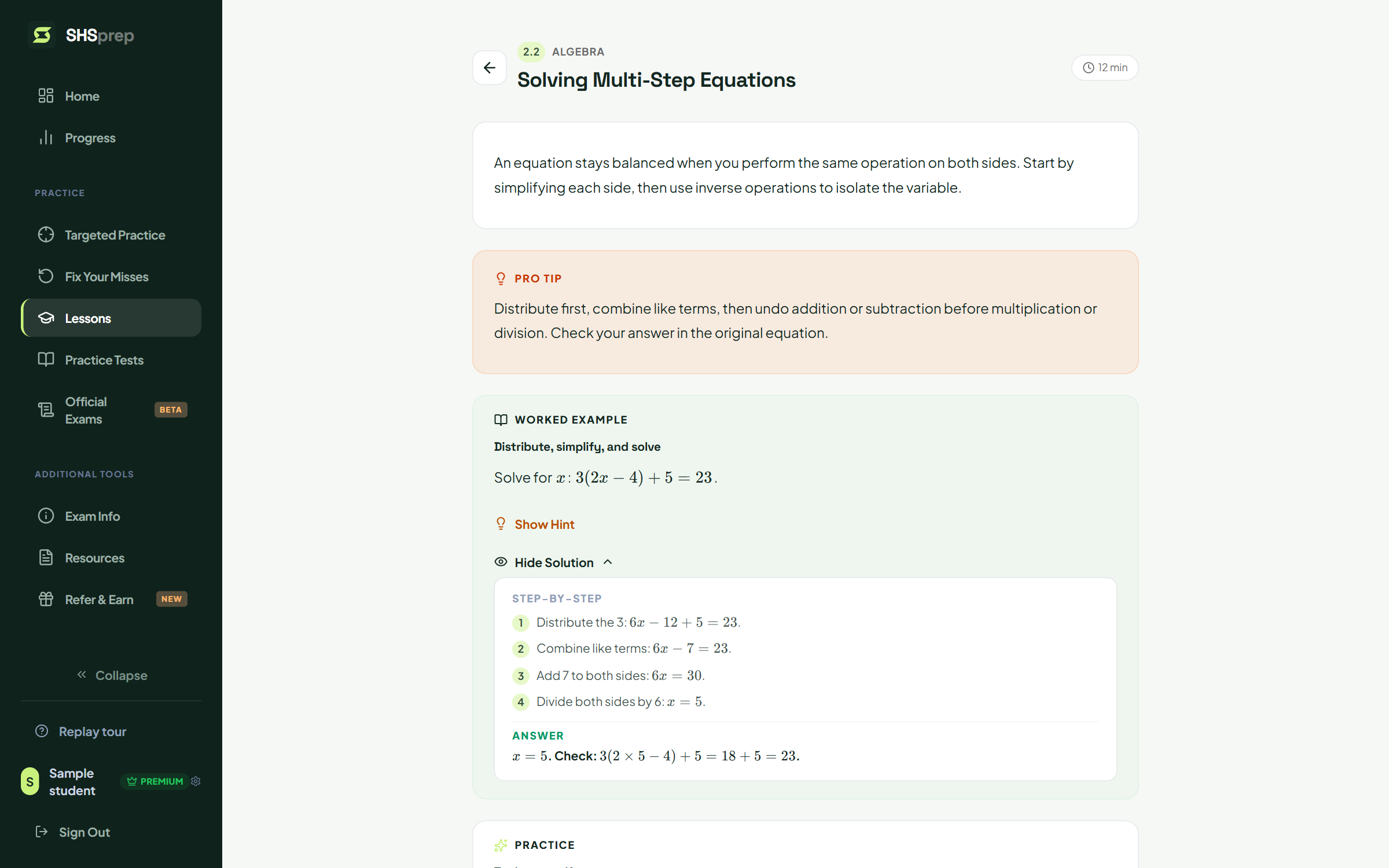Collapse solution with the chevron arrow
The width and height of the screenshot is (1389, 868).
point(608,562)
